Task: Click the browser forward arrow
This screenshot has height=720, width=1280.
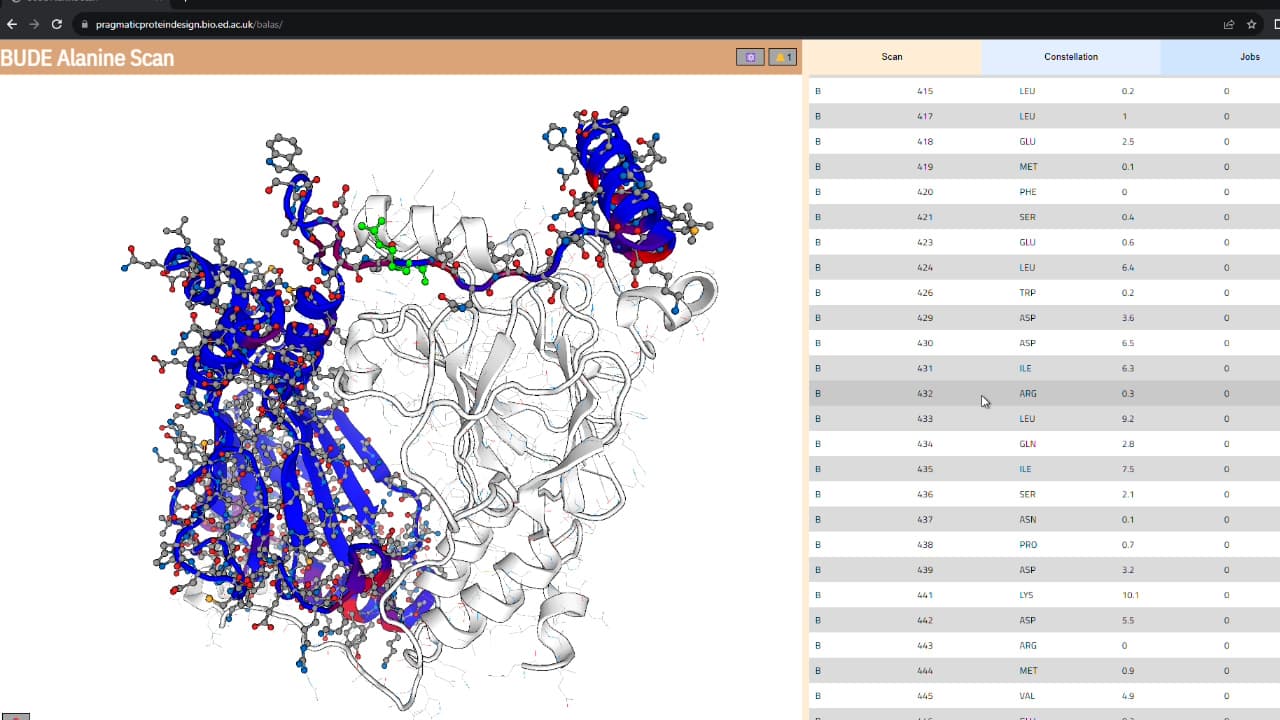Action: pyautogui.click(x=34, y=24)
